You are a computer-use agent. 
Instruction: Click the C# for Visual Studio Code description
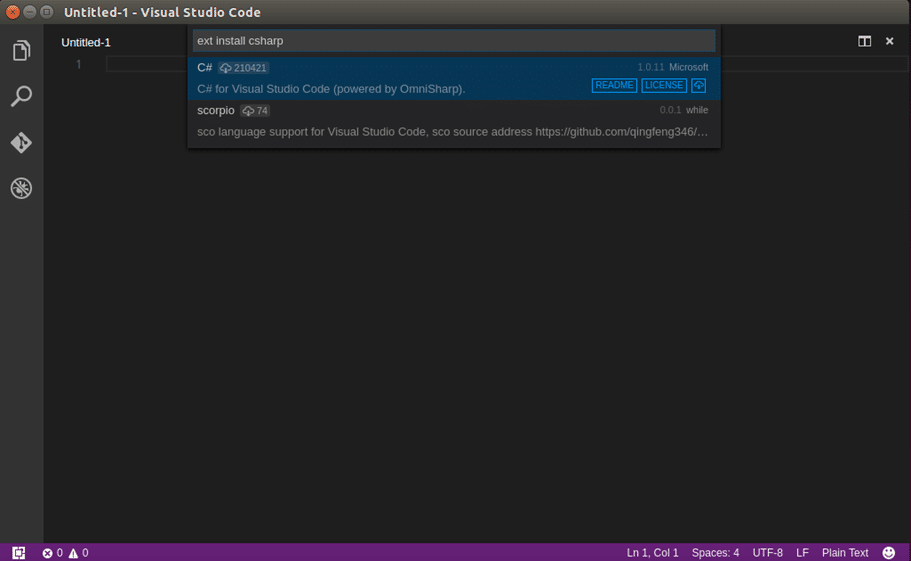331,89
